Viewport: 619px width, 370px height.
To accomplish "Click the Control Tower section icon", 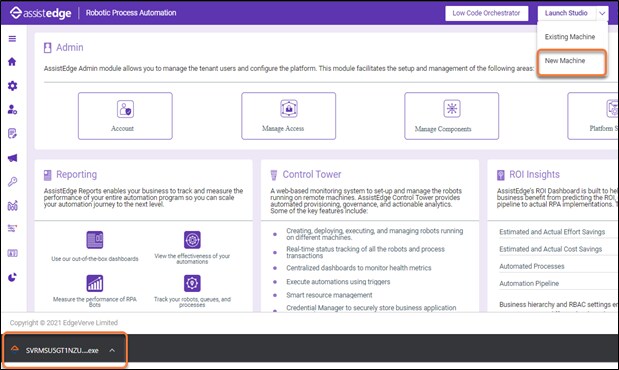I will pyautogui.click(x=274, y=175).
